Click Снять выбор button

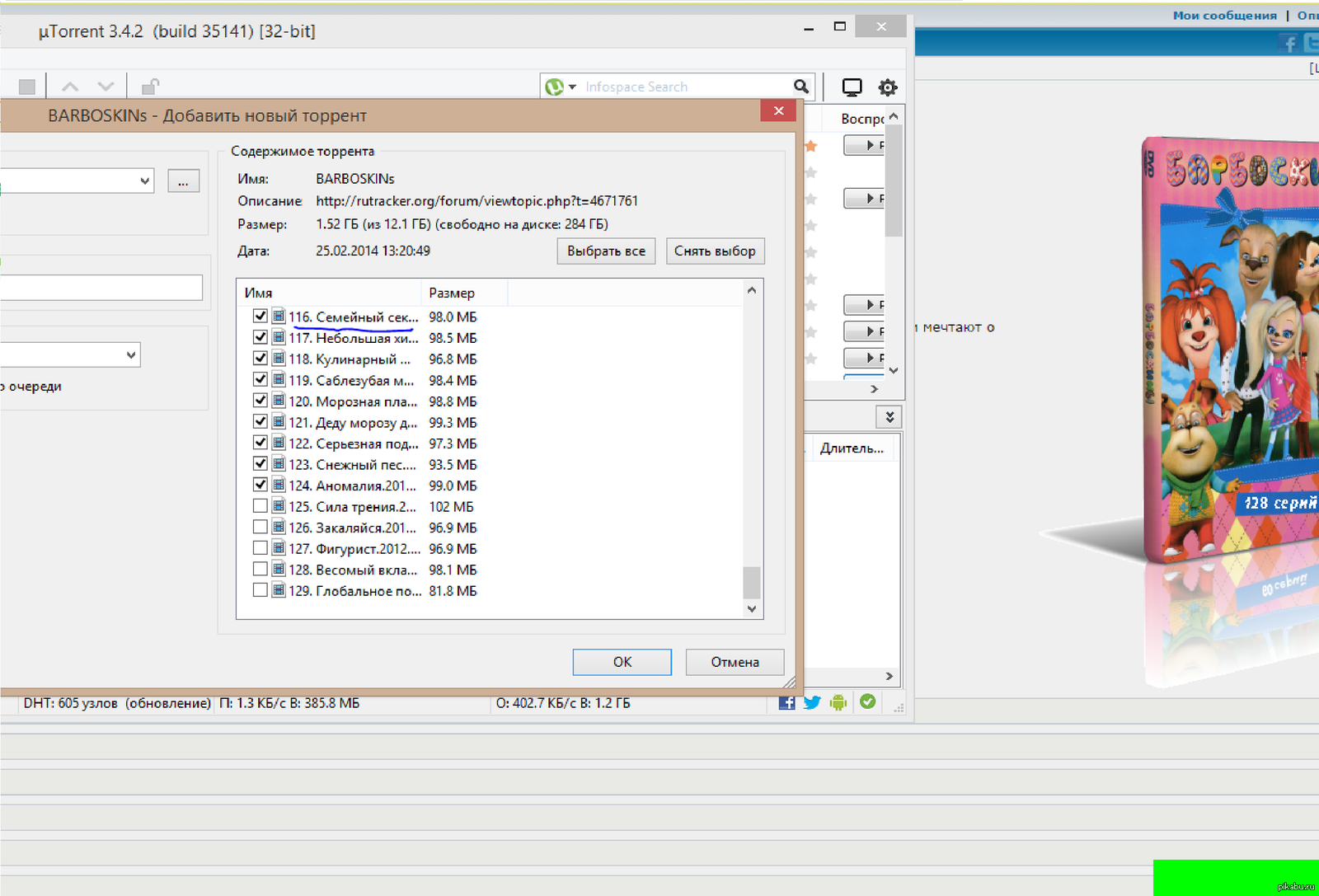tap(715, 251)
